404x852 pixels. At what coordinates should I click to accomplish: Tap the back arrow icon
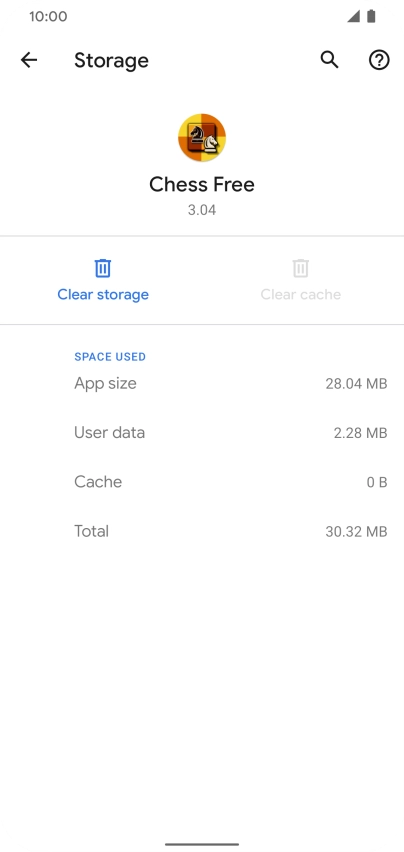point(29,60)
